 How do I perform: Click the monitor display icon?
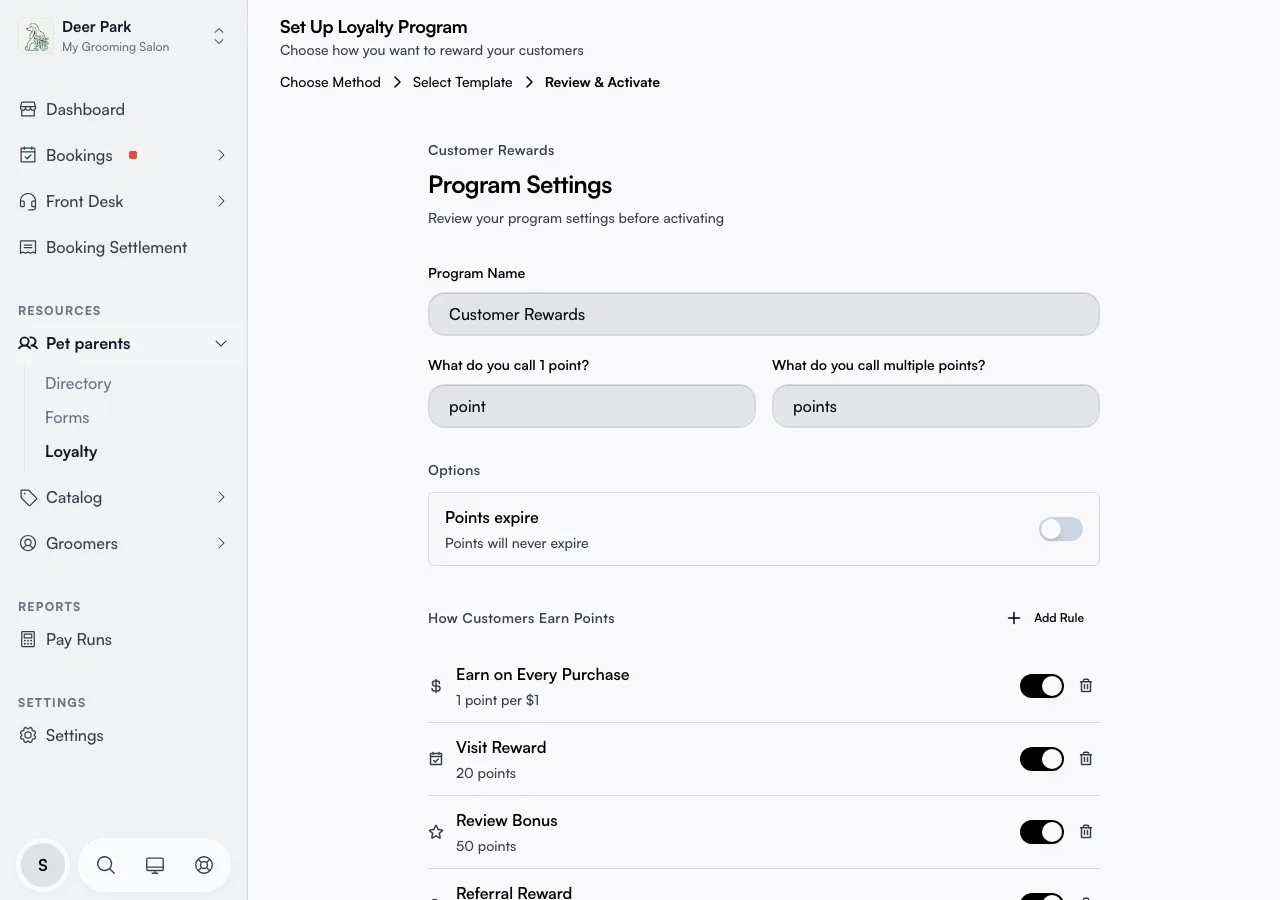pos(155,865)
